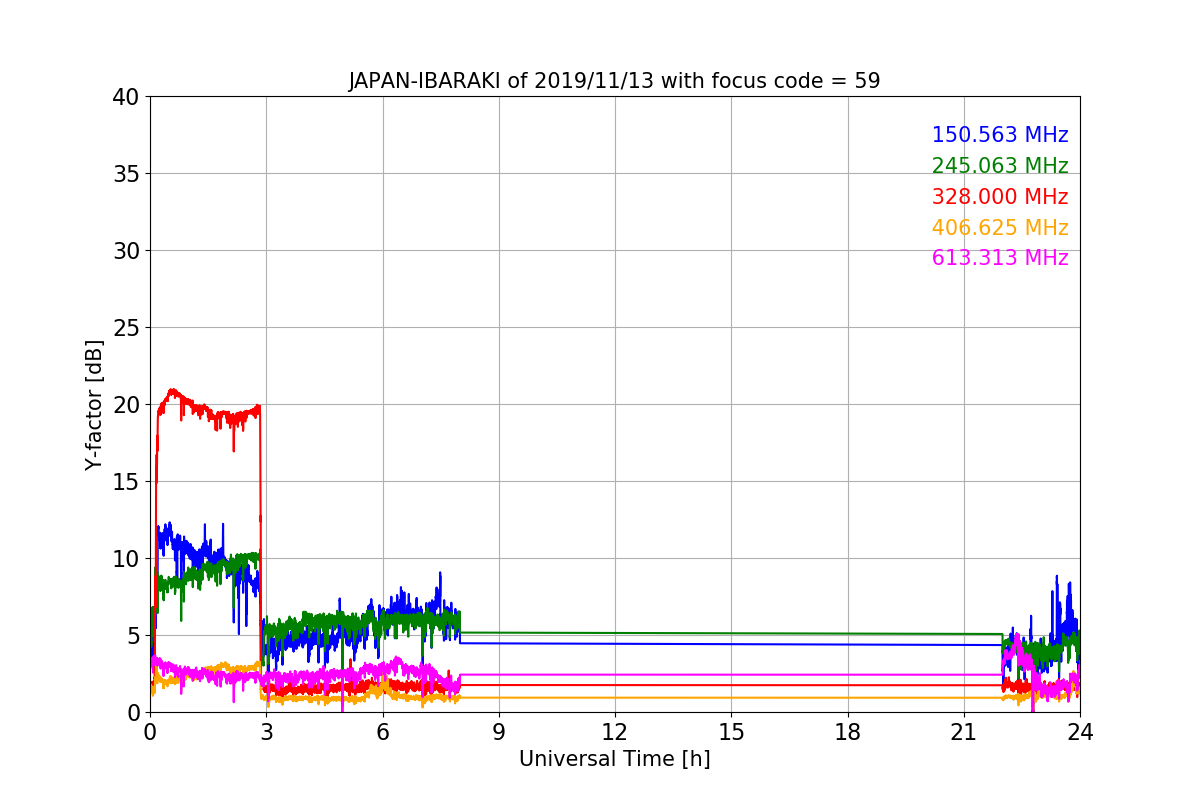Image resolution: width=1200 pixels, height=800 pixels.
Task: Click the y-axis tick label 25
Action: click(126, 328)
